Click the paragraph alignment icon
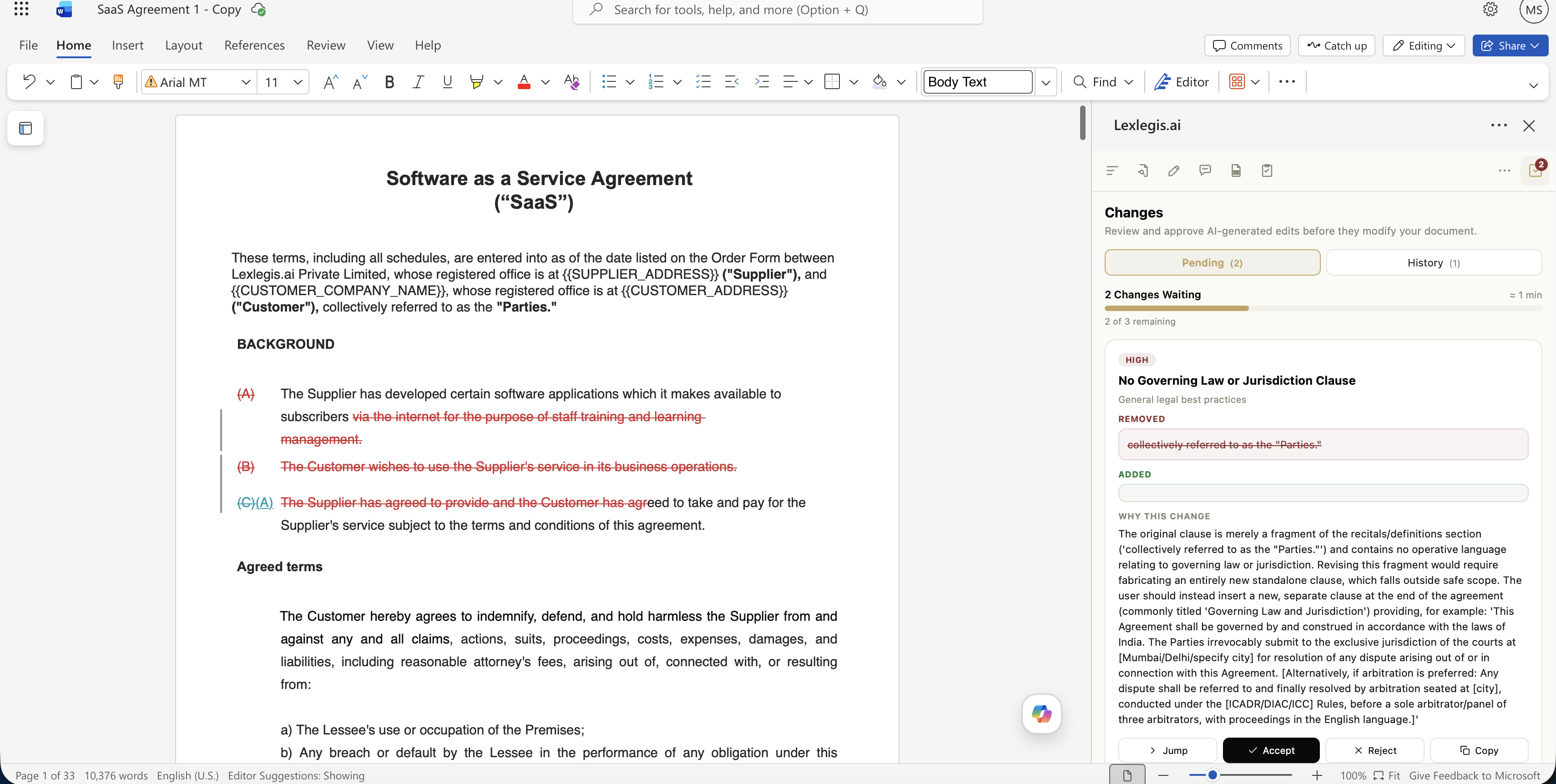1556x784 pixels. (790, 81)
